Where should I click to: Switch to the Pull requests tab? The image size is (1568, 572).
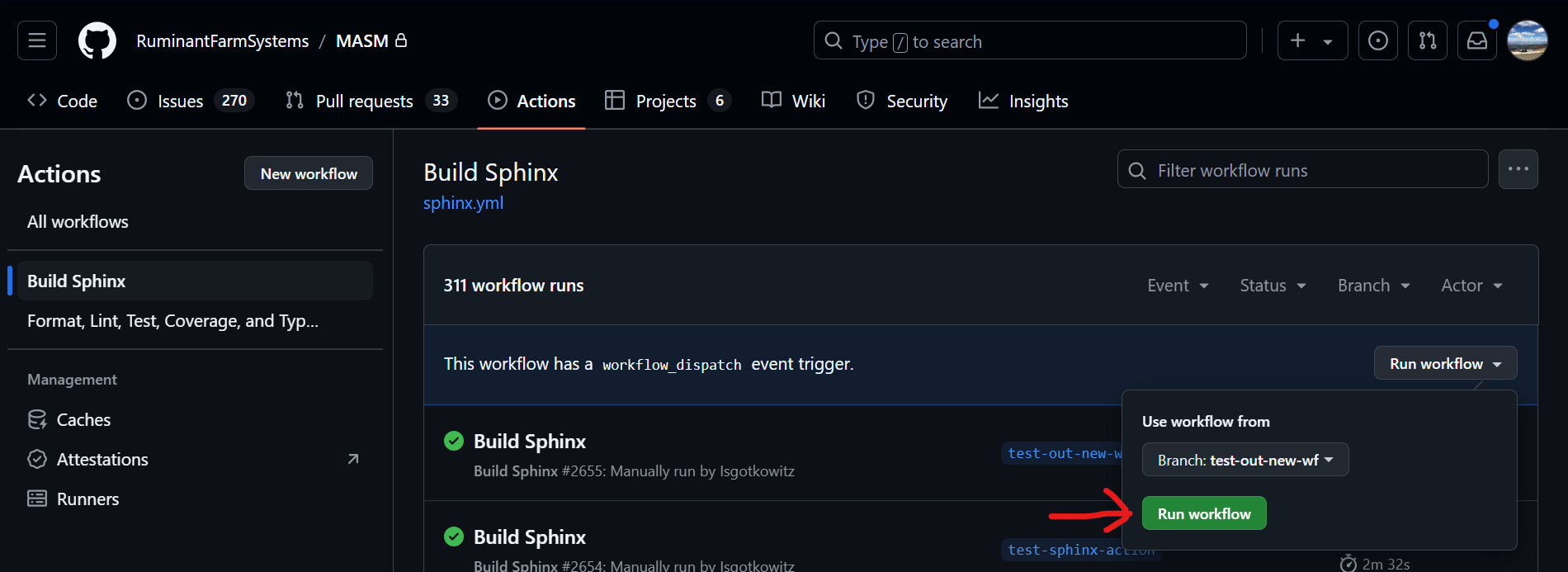pos(371,101)
